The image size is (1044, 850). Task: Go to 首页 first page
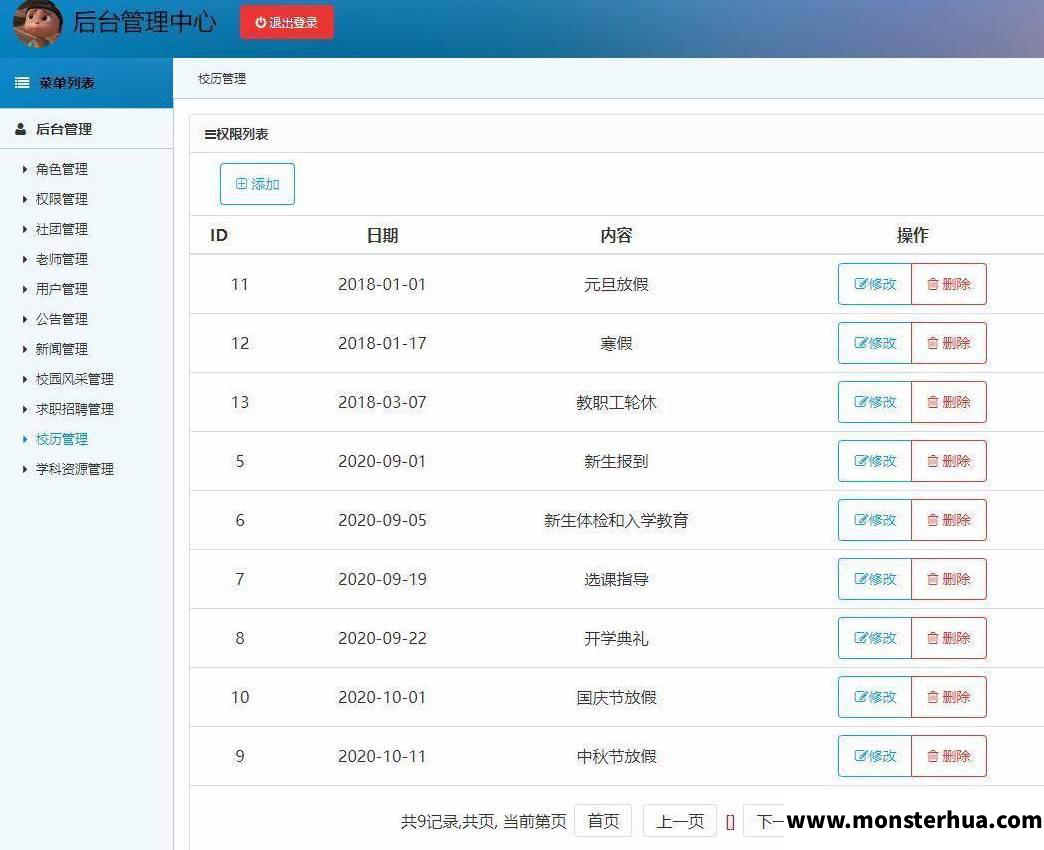click(x=603, y=821)
